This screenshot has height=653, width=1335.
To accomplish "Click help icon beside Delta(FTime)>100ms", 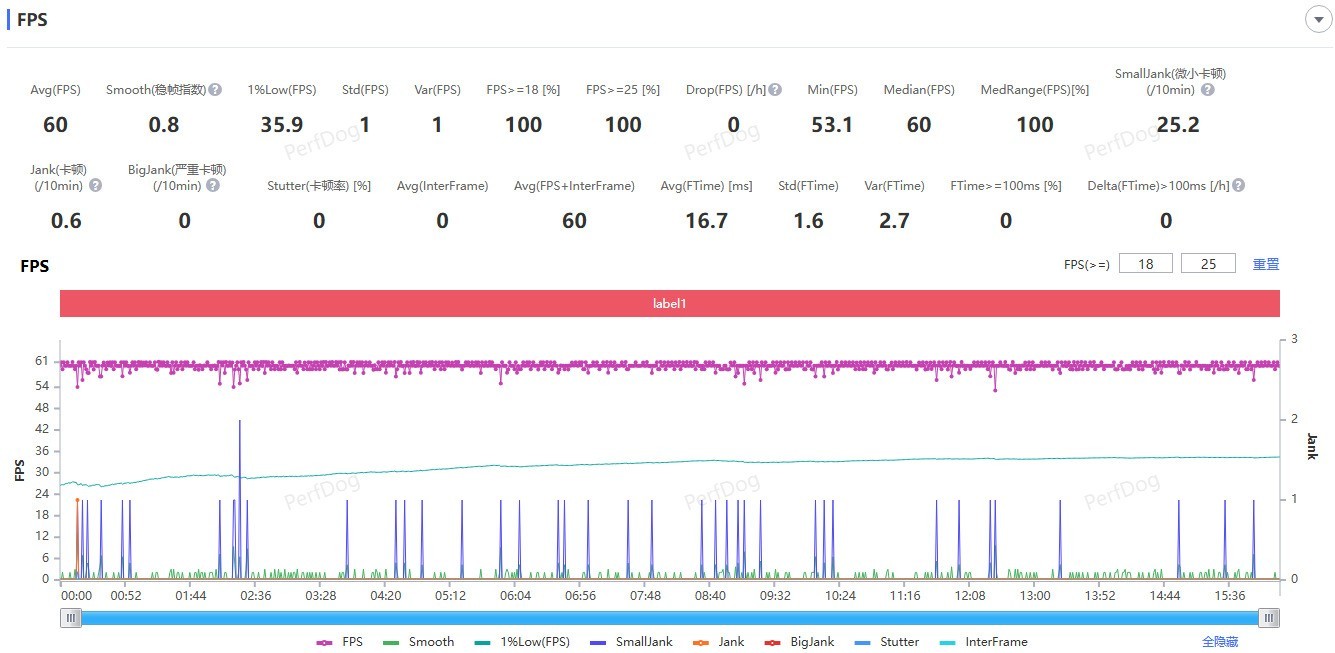I will point(1238,185).
